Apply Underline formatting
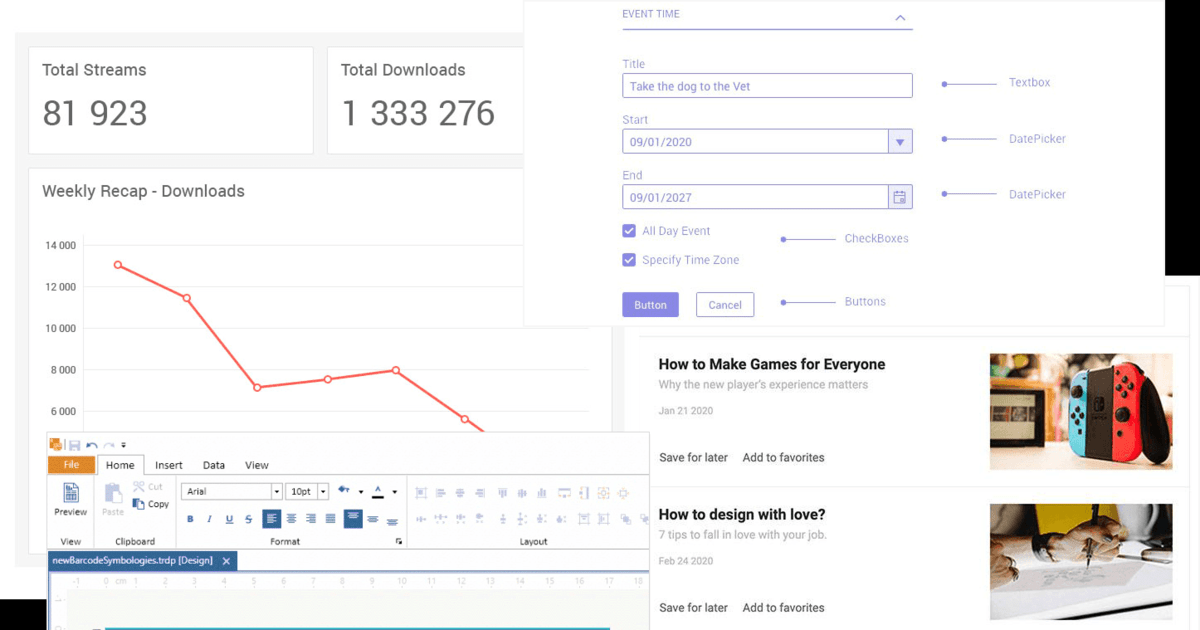Image resolution: width=1200 pixels, height=630 pixels. 229,519
